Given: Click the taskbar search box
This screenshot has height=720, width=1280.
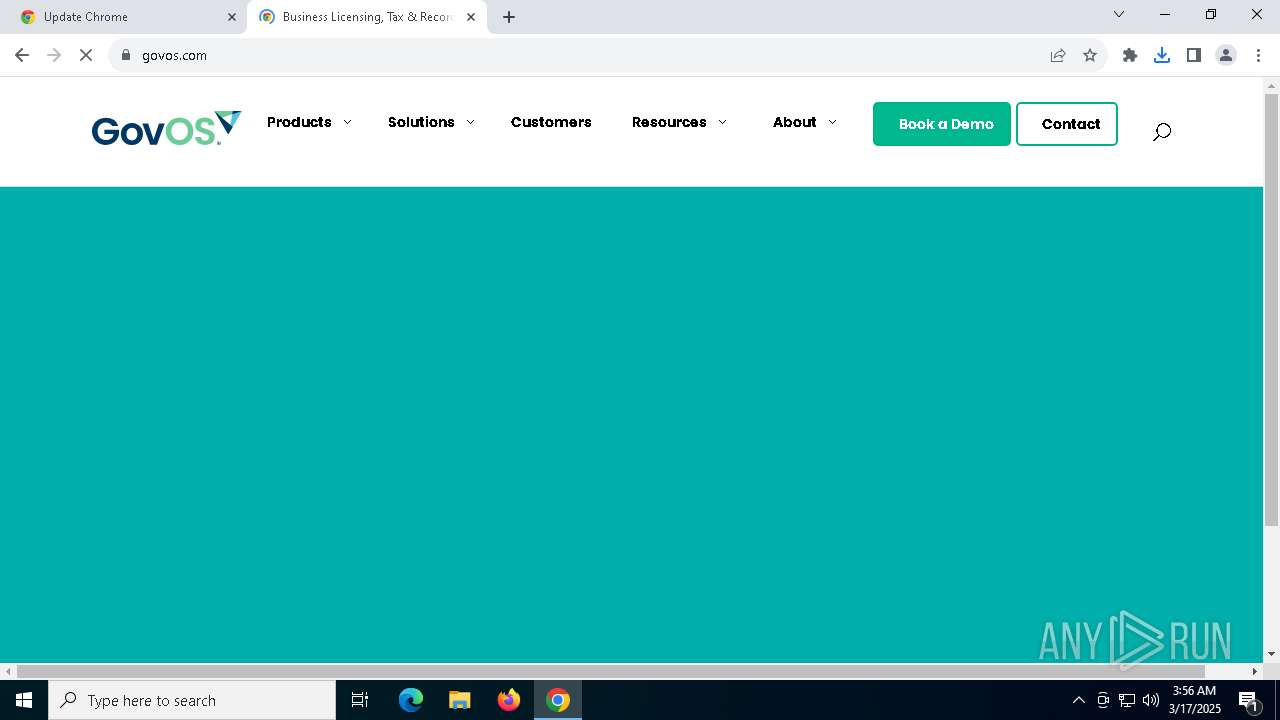Looking at the screenshot, I should tap(192, 700).
